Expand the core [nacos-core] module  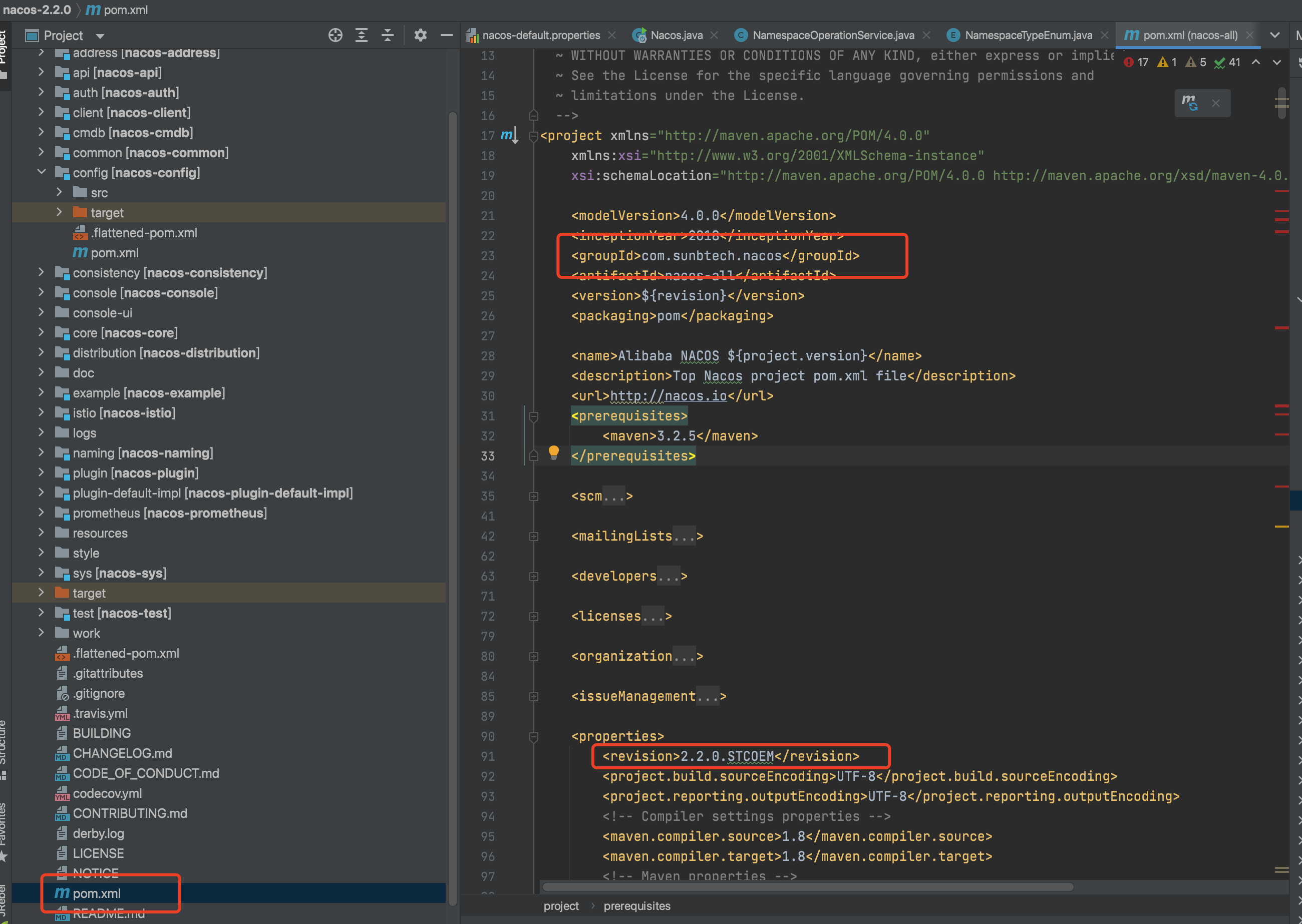41,332
